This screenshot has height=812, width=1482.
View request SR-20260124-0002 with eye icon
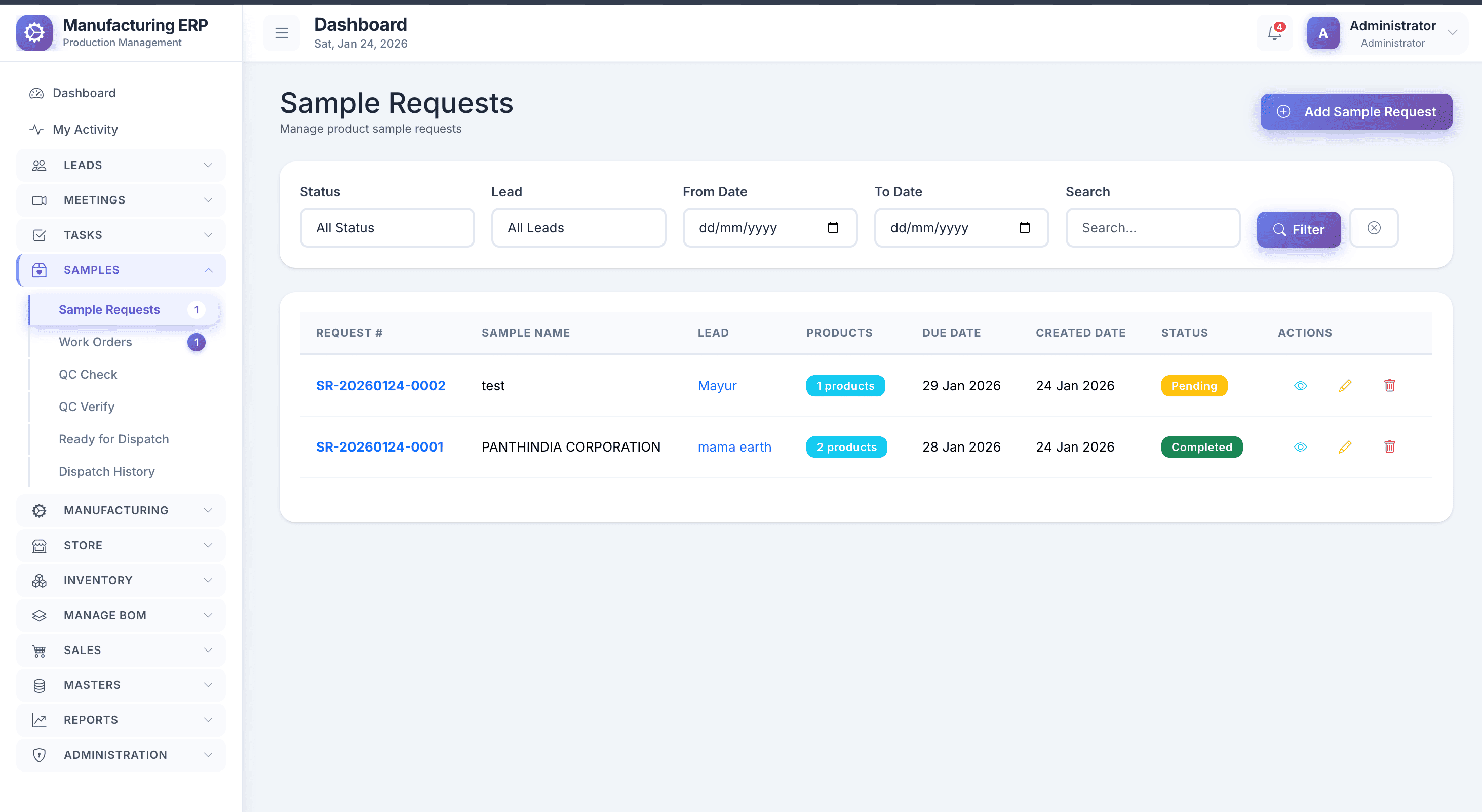coord(1300,385)
